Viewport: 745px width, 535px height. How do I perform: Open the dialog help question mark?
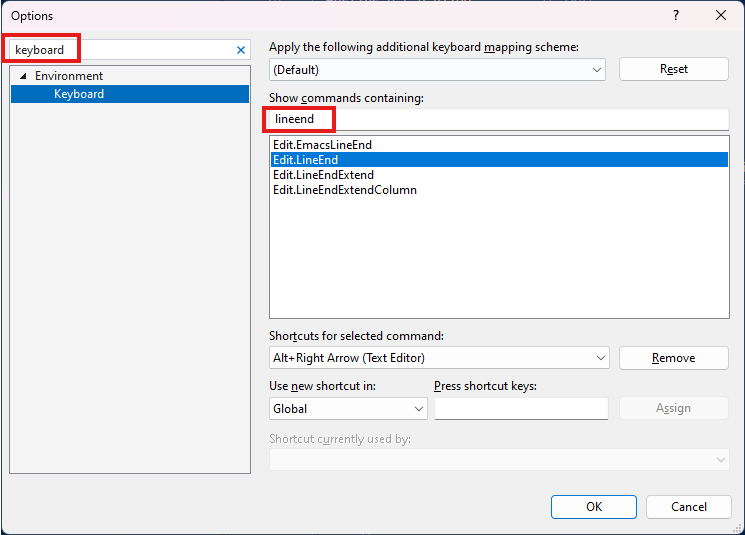click(x=676, y=15)
